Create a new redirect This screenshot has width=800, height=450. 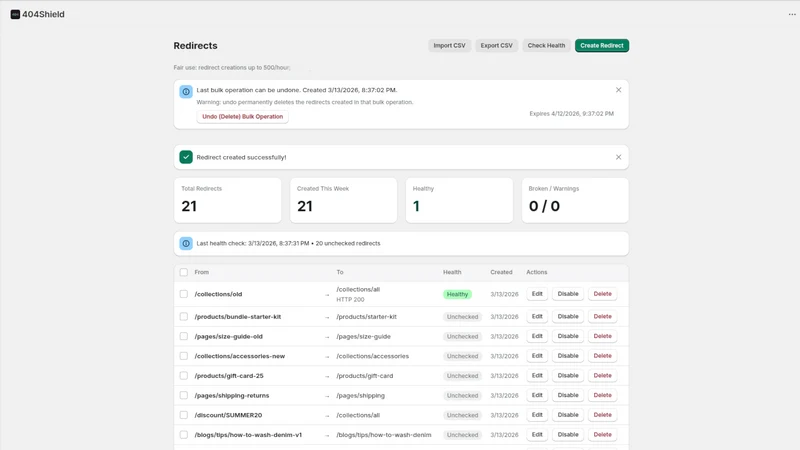602,45
